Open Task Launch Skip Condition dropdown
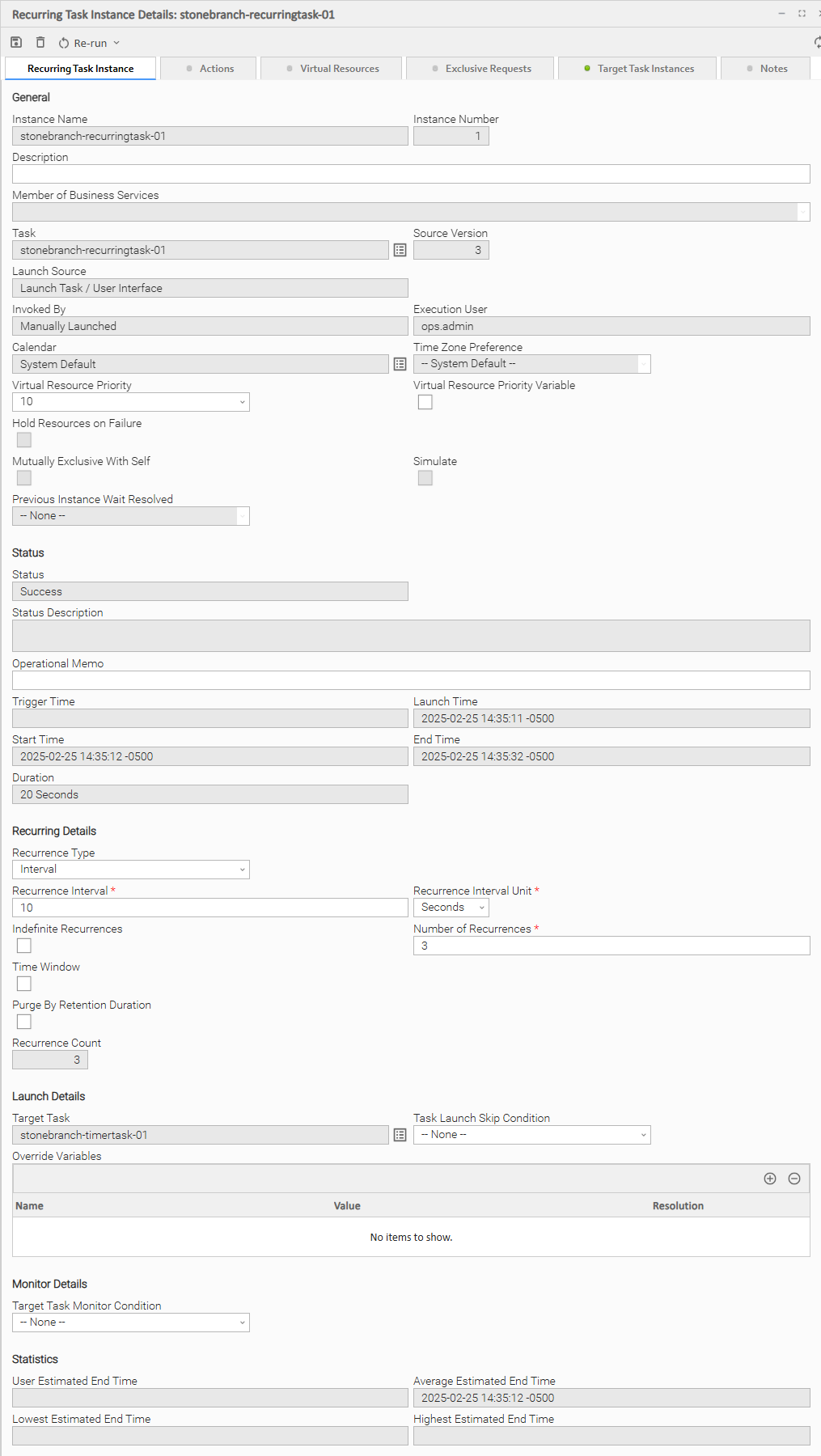This screenshot has height=1456, width=821. (x=532, y=1135)
